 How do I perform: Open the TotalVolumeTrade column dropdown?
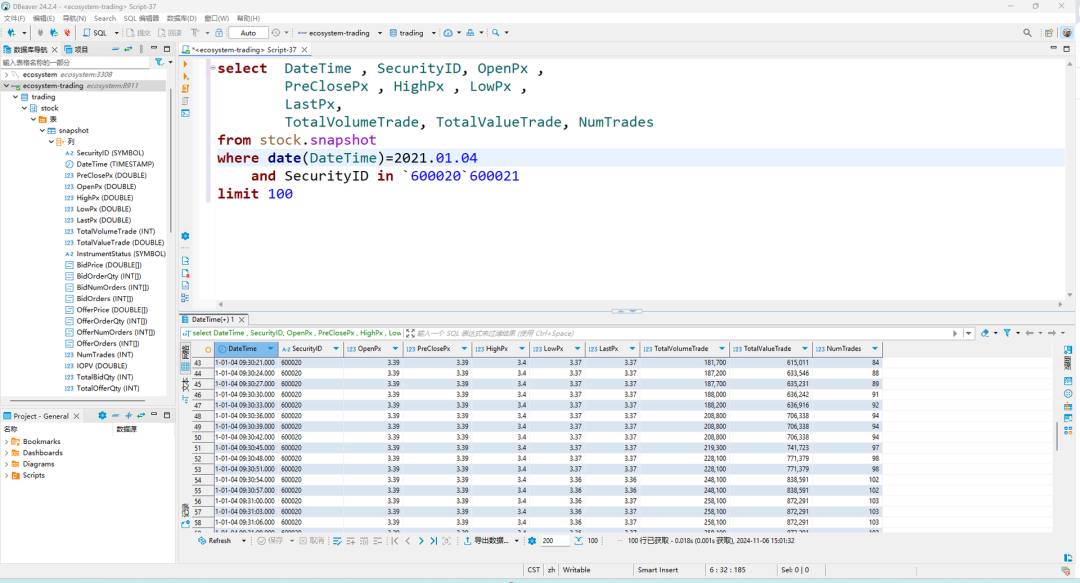point(722,349)
